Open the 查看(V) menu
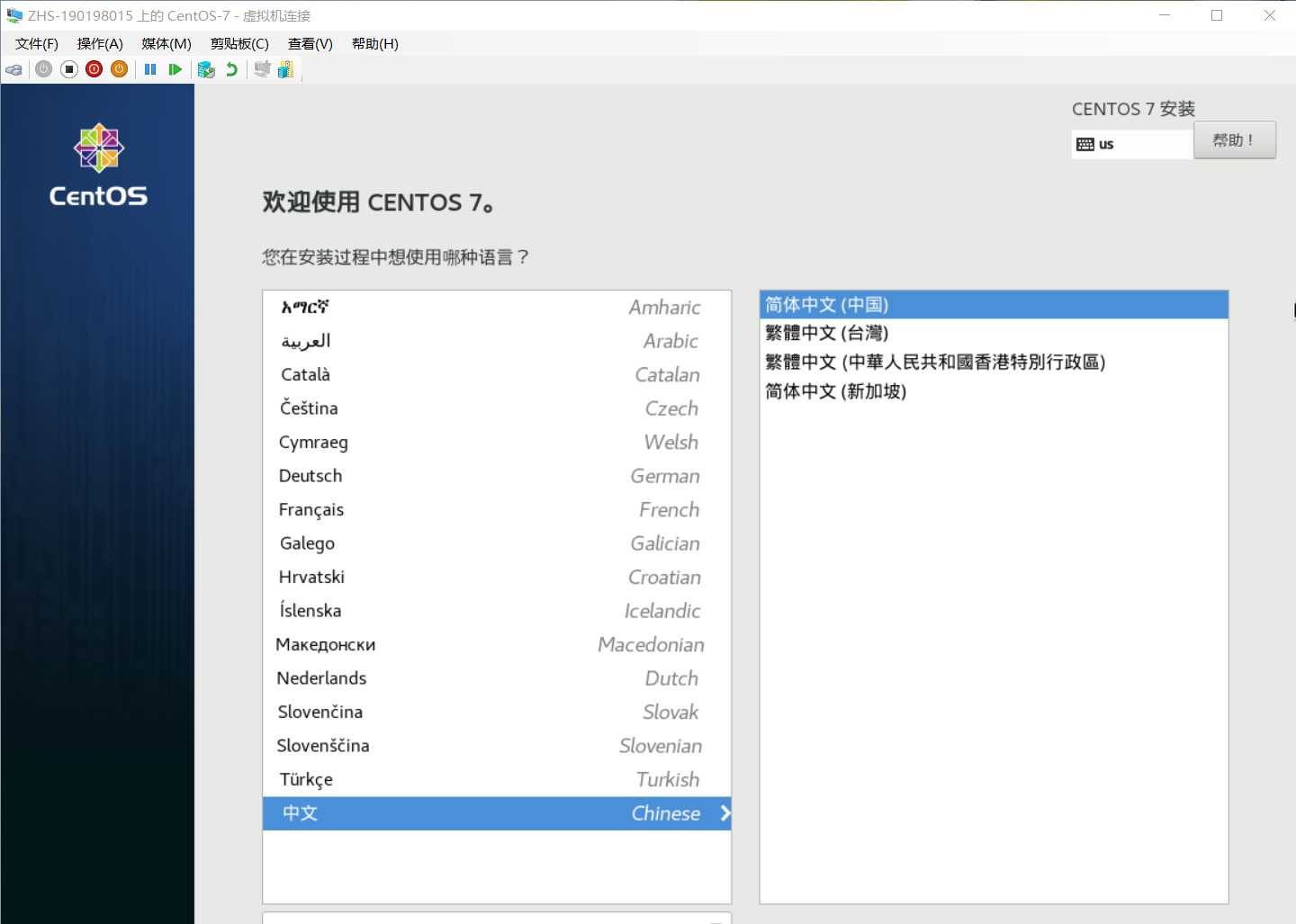The height and width of the screenshot is (924, 1296). pyautogui.click(x=310, y=43)
